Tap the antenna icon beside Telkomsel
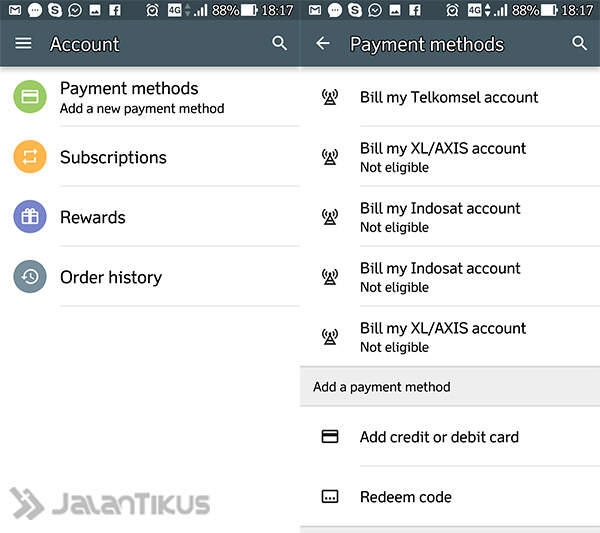The image size is (600, 533). [x=329, y=97]
